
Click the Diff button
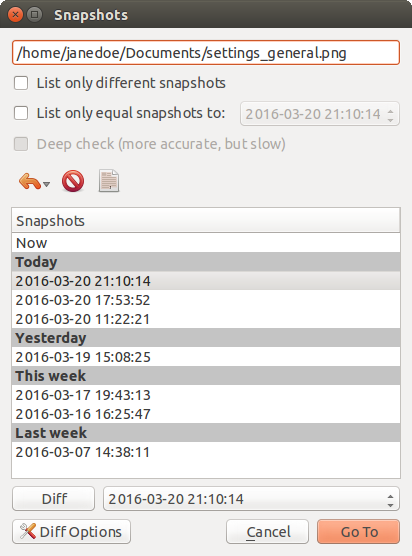54,499
